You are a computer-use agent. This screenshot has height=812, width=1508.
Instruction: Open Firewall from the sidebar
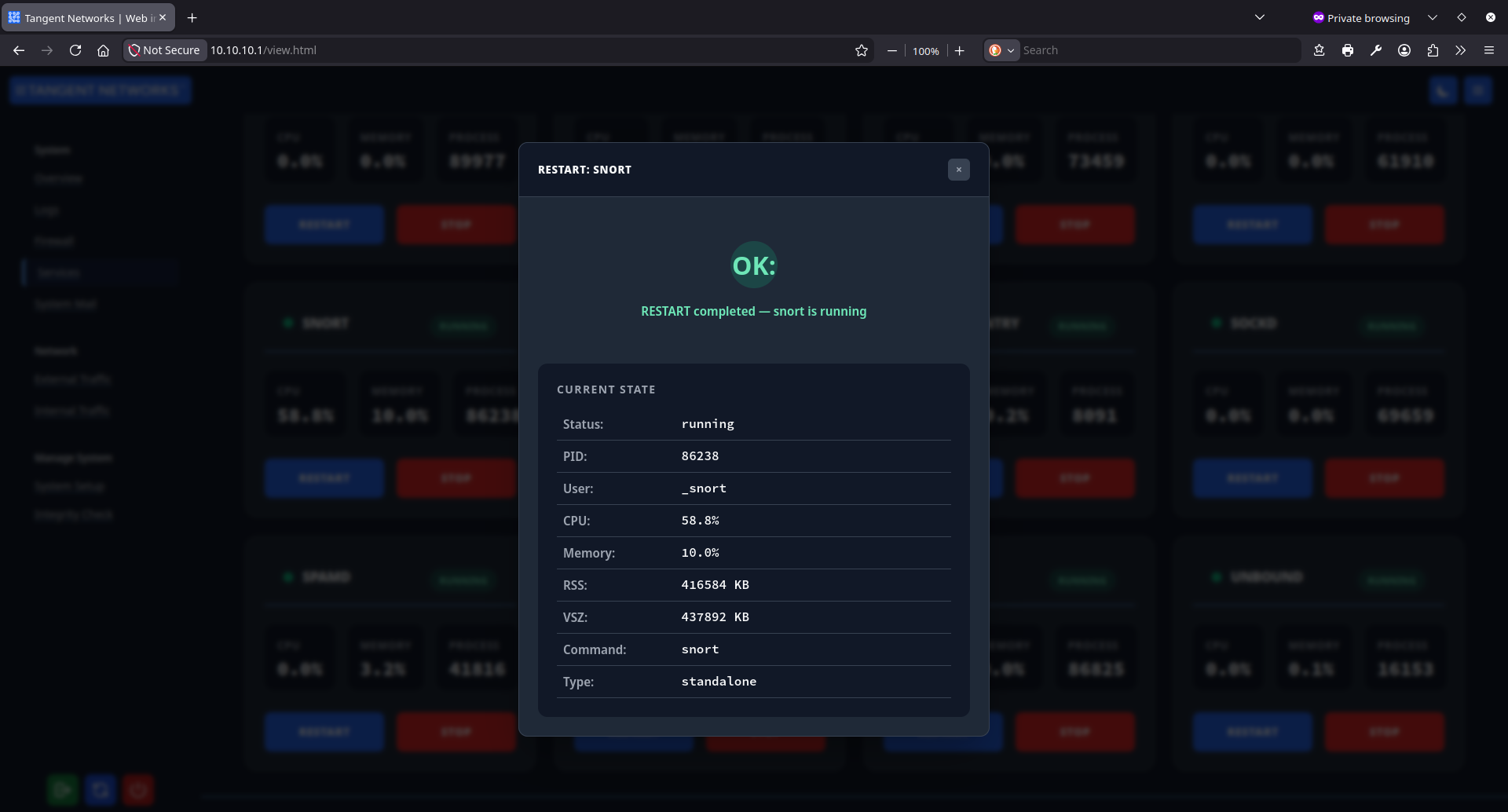(54, 241)
